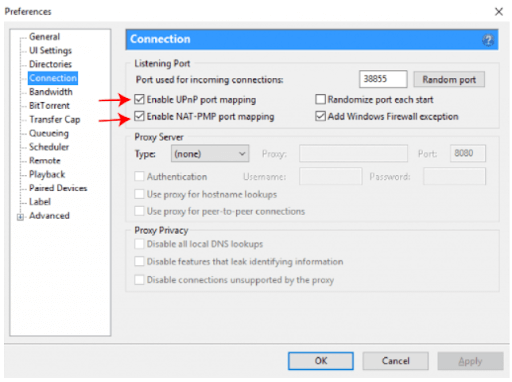Open Bandwidth settings
Image resolution: width=512 pixels, height=382 pixels.
[x=51, y=92]
